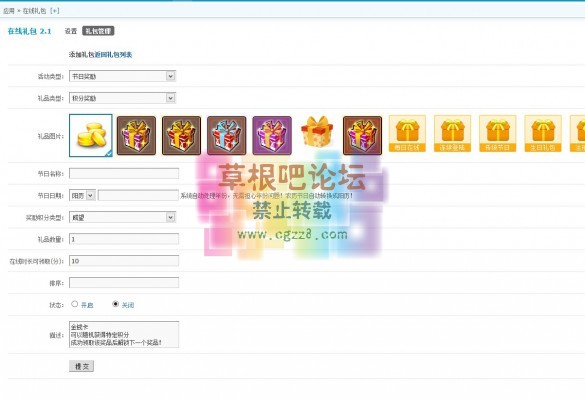Focus the 节日名称 input field
Viewport: 585px width, 400px height.
(124, 174)
